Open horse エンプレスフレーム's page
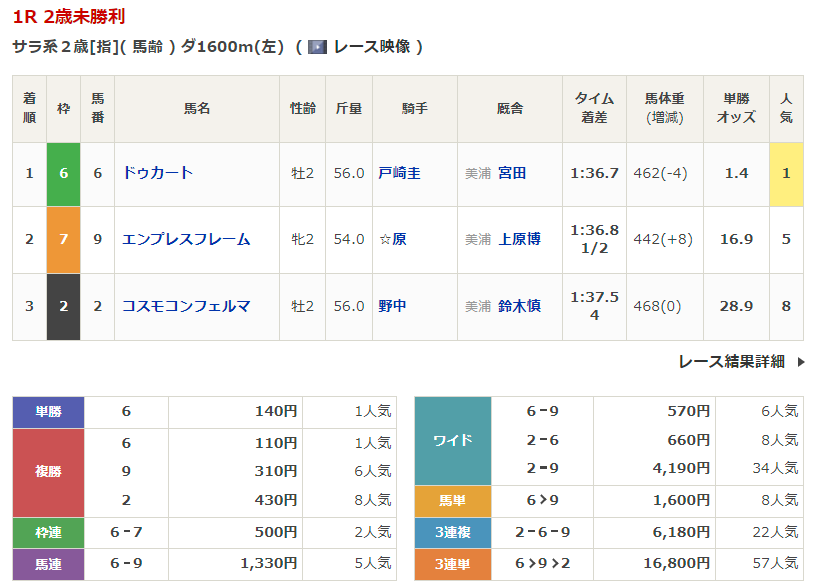Screen dimensions: 817x585 click(x=185, y=239)
